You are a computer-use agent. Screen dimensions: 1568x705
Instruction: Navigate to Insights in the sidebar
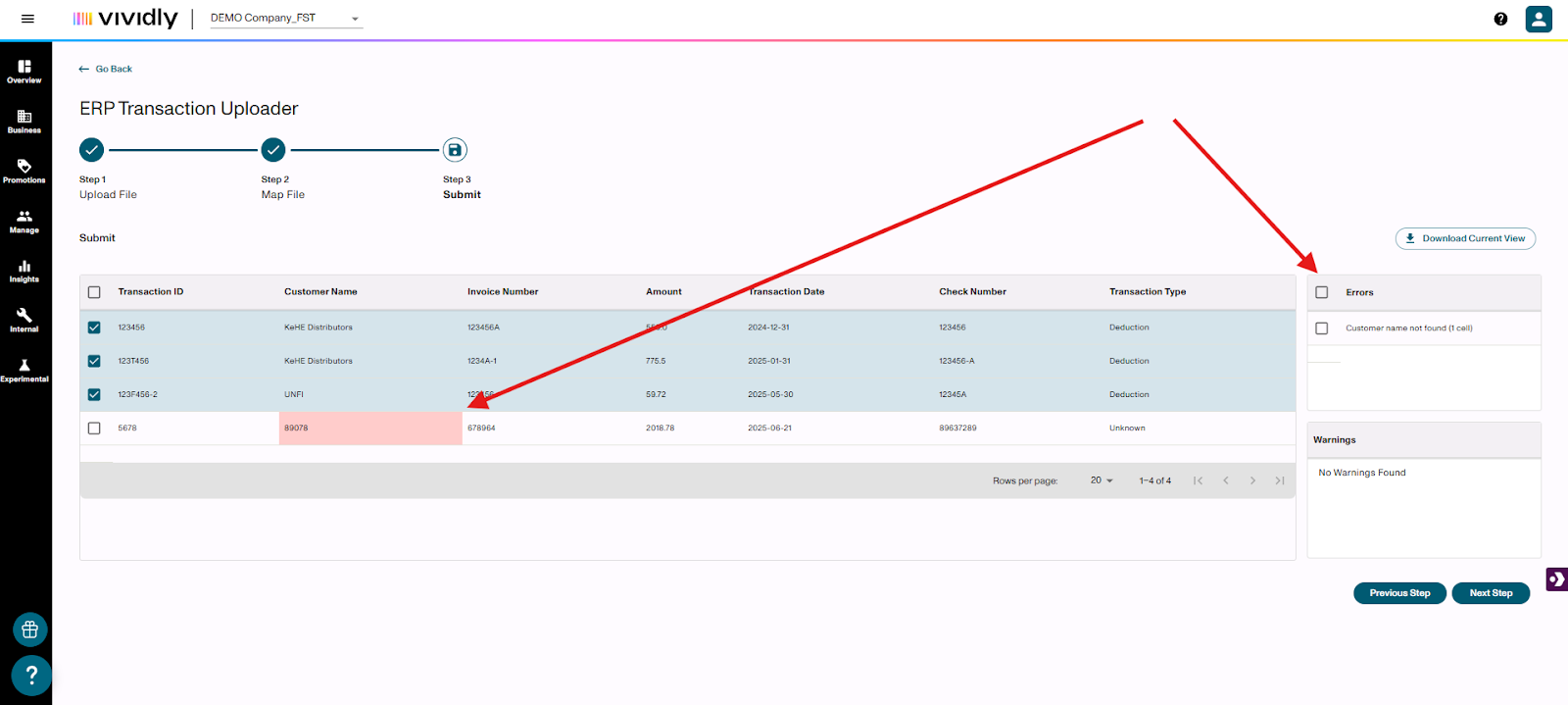coord(24,271)
